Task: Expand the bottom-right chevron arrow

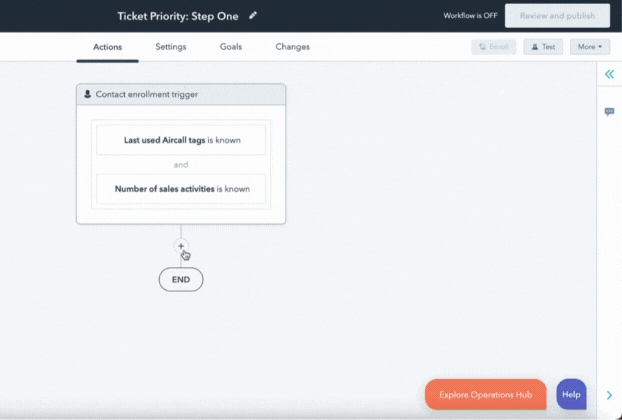Action: point(609,396)
